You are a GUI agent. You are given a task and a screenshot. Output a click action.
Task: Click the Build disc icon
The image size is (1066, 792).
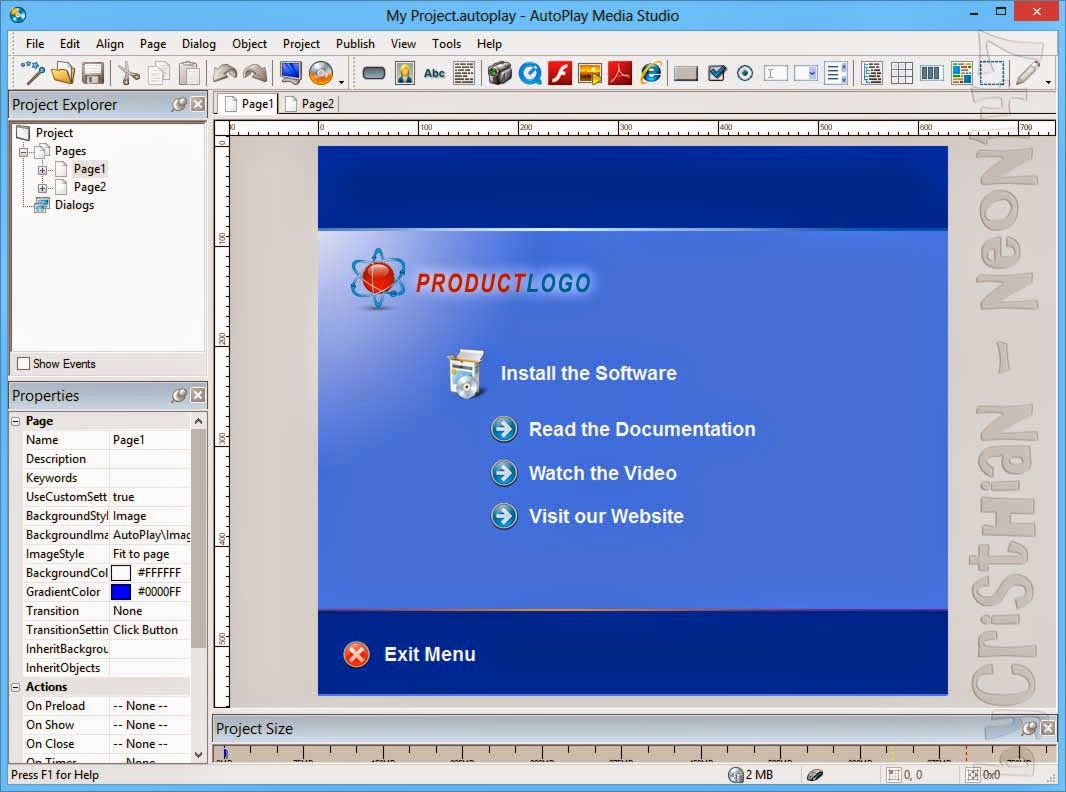pyautogui.click(x=321, y=73)
